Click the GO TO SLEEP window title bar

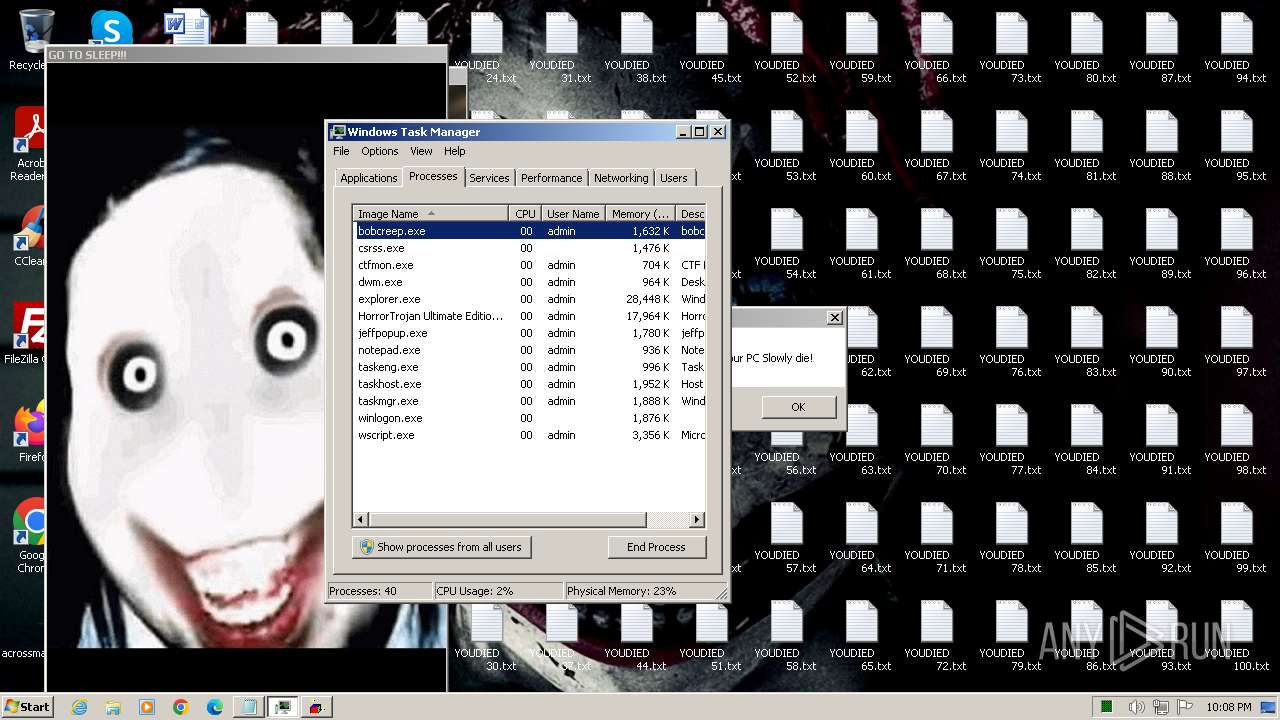tap(247, 55)
